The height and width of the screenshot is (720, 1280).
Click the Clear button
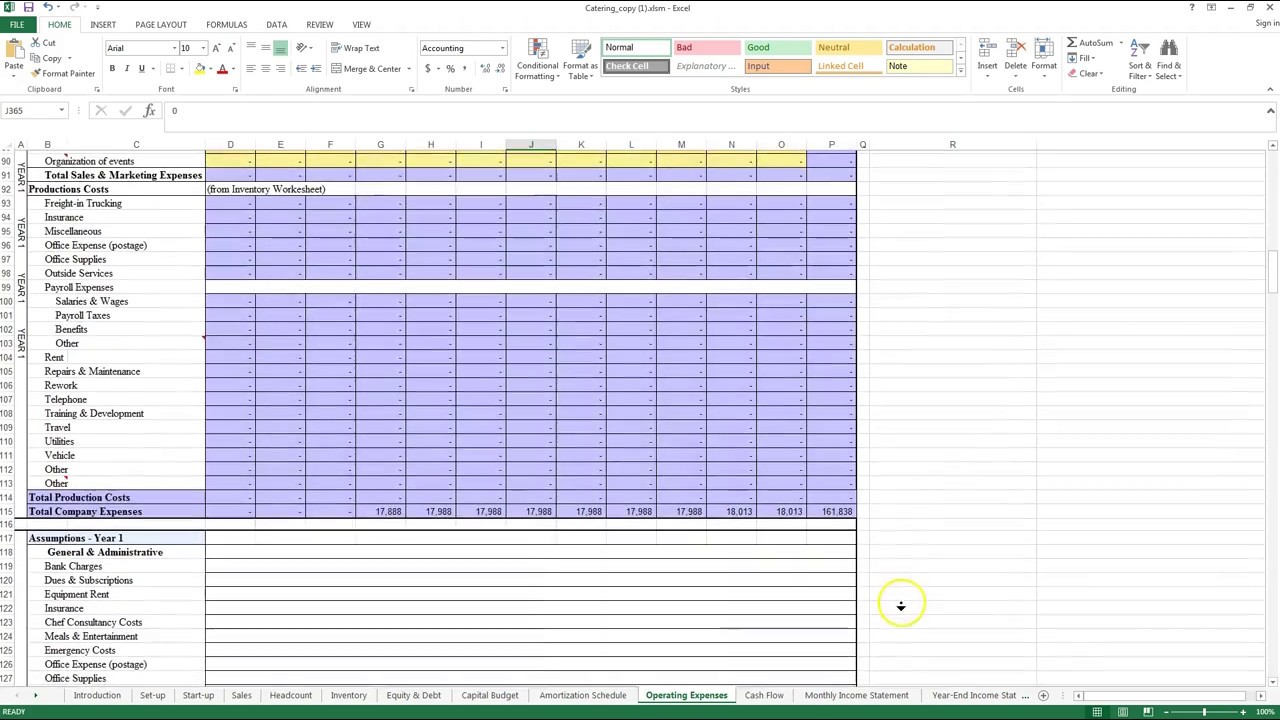[x=1084, y=73]
